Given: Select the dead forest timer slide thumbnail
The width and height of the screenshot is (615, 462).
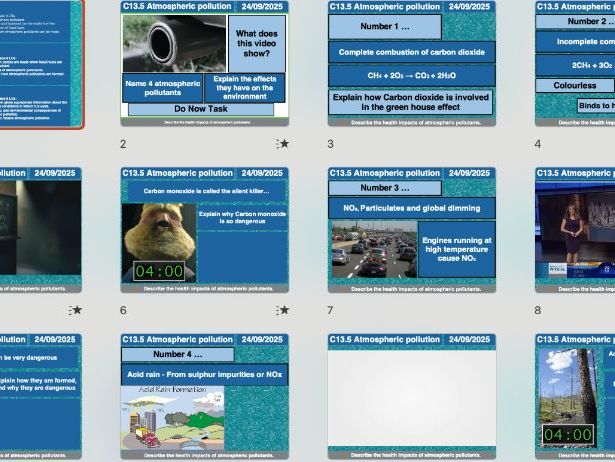Looking at the screenshot, I should click(x=575, y=397).
